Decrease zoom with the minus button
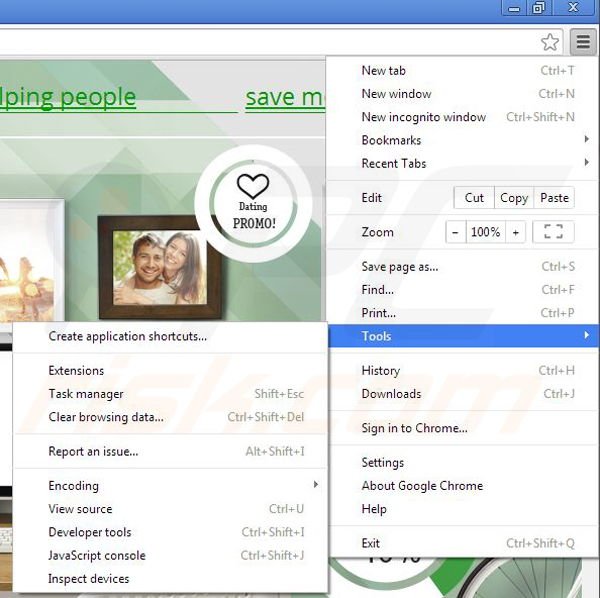600x598 pixels. coord(456,232)
